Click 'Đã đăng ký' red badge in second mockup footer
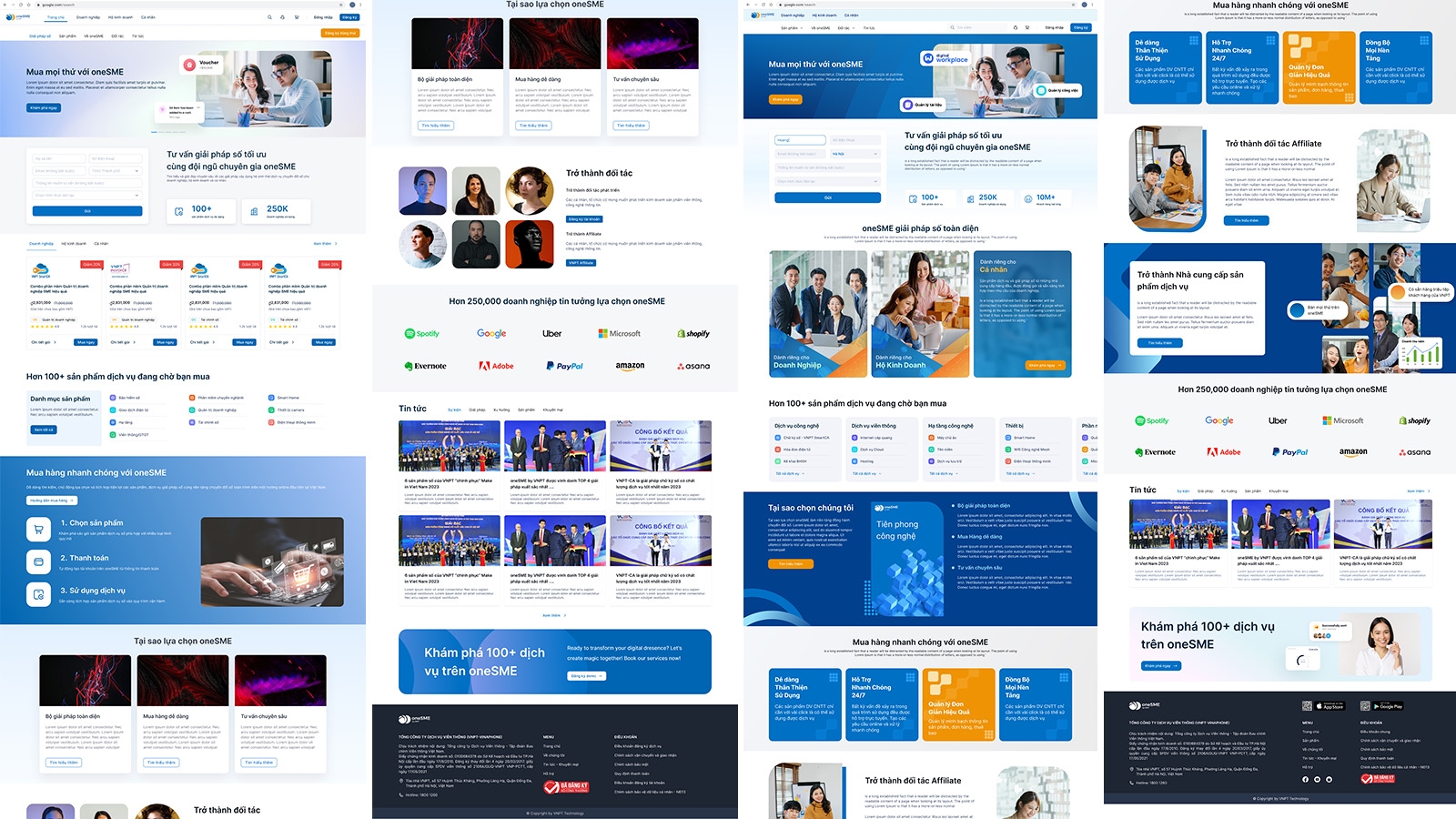 [x=566, y=787]
